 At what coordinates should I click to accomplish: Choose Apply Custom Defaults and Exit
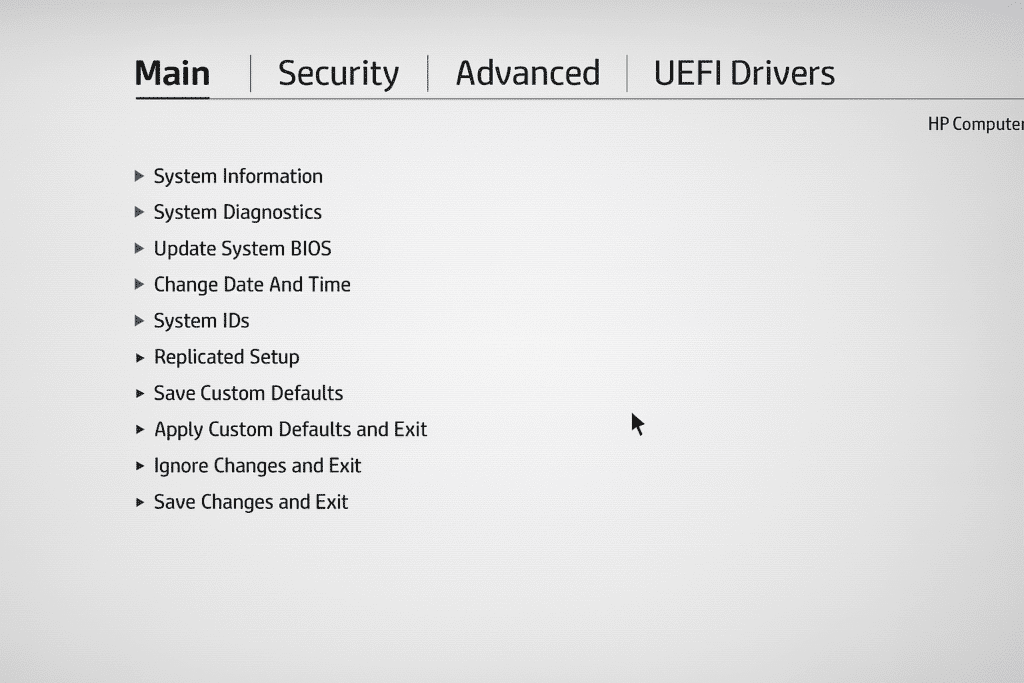290,429
